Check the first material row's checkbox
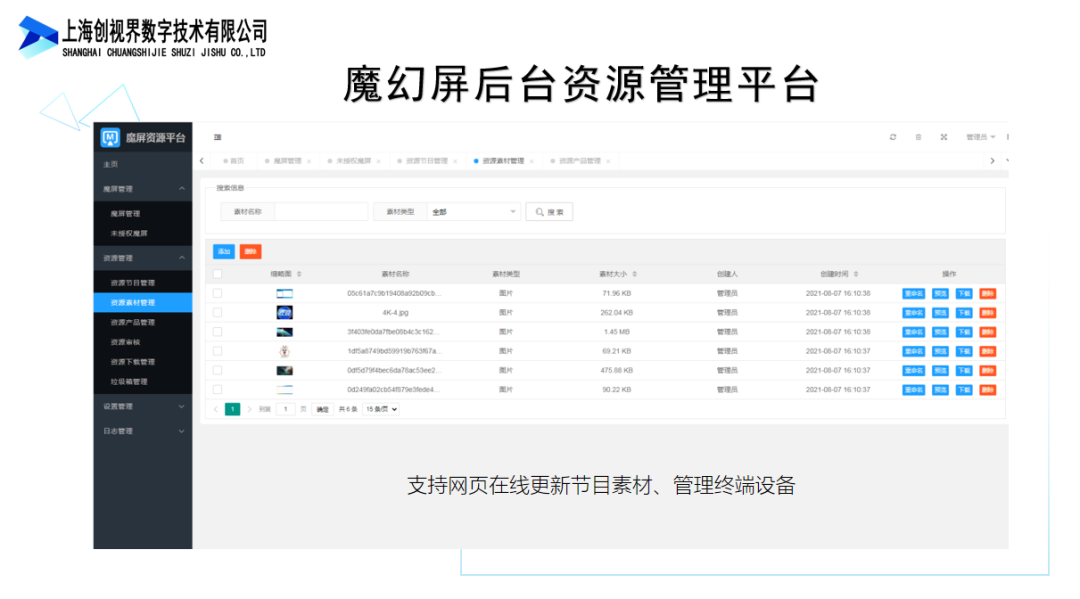This screenshot has height=599, width=1080. 217,293
